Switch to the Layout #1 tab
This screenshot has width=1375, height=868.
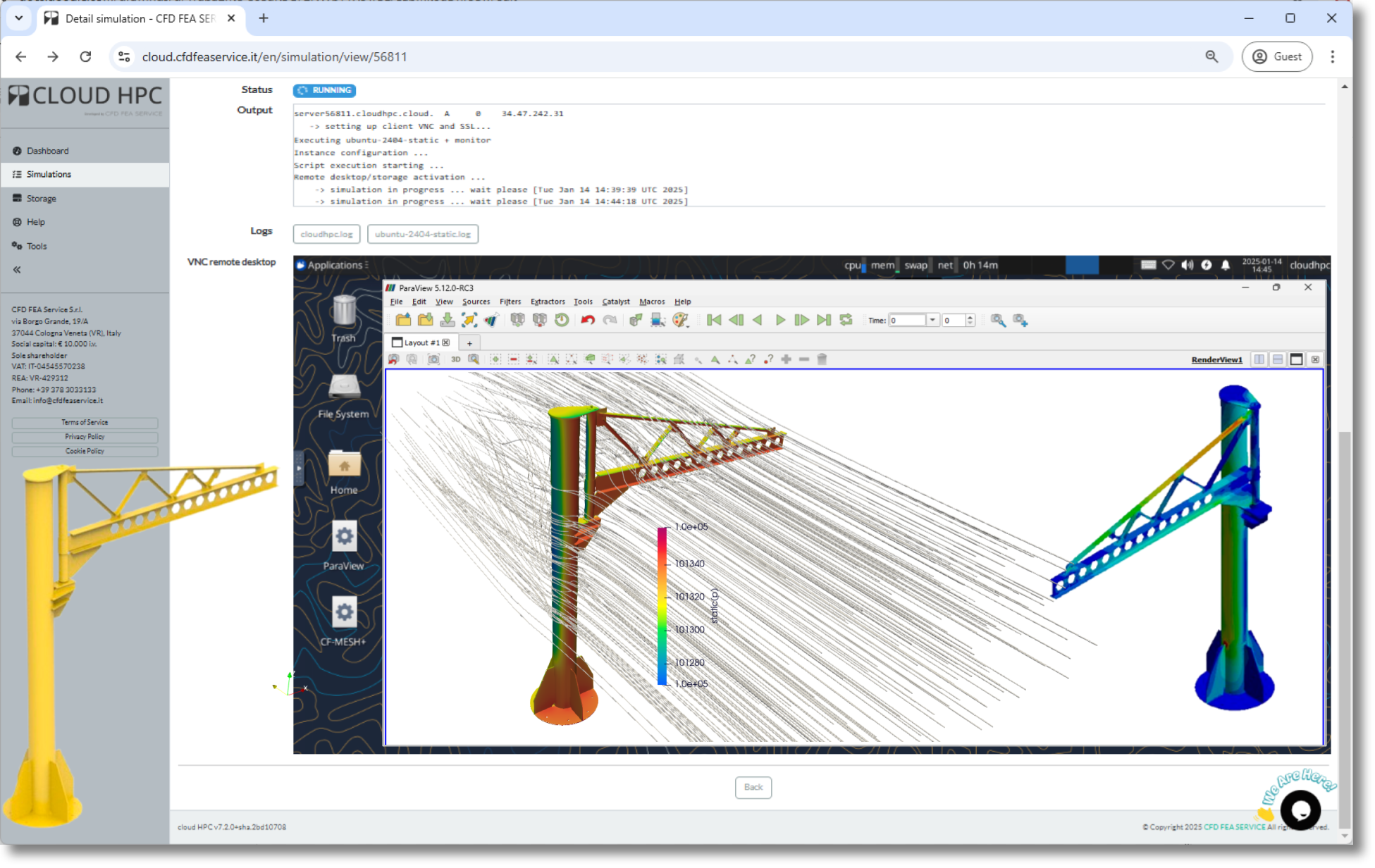click(x=421, y=342)
